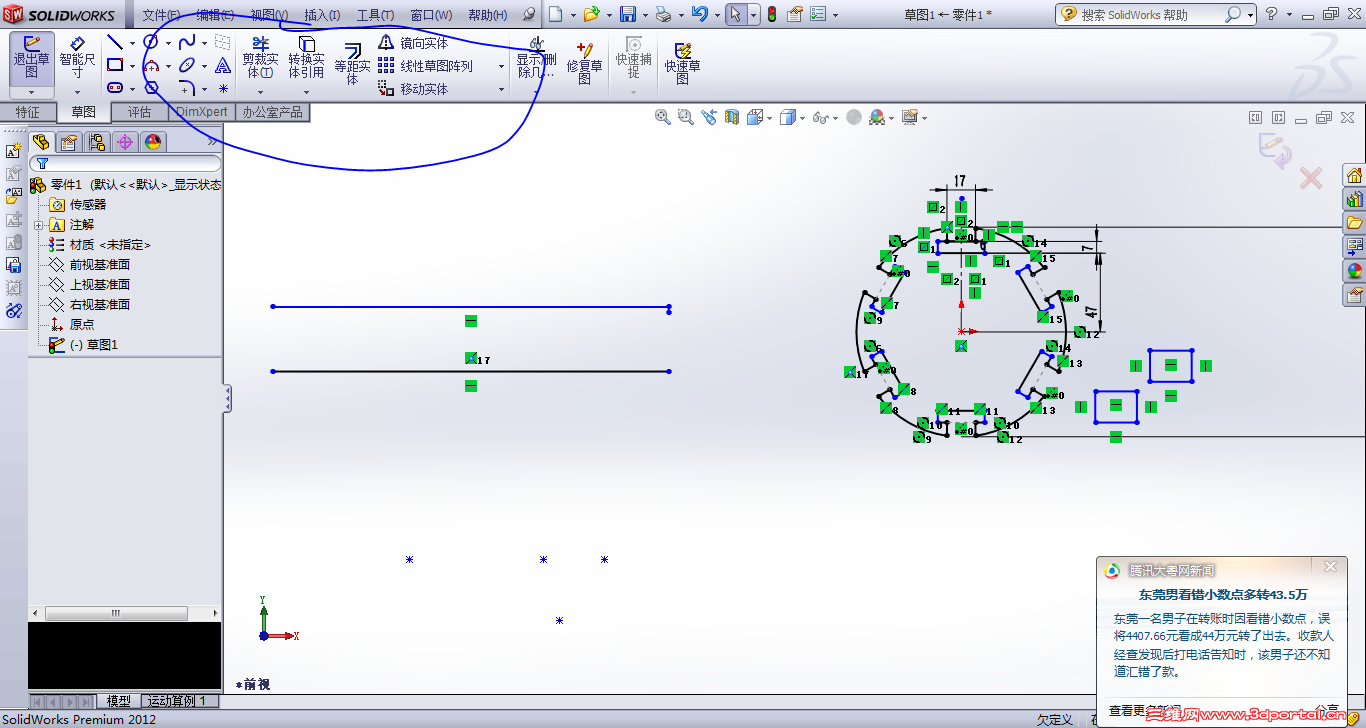Open the 模型 (Model) bottom tab

[119, 701]
